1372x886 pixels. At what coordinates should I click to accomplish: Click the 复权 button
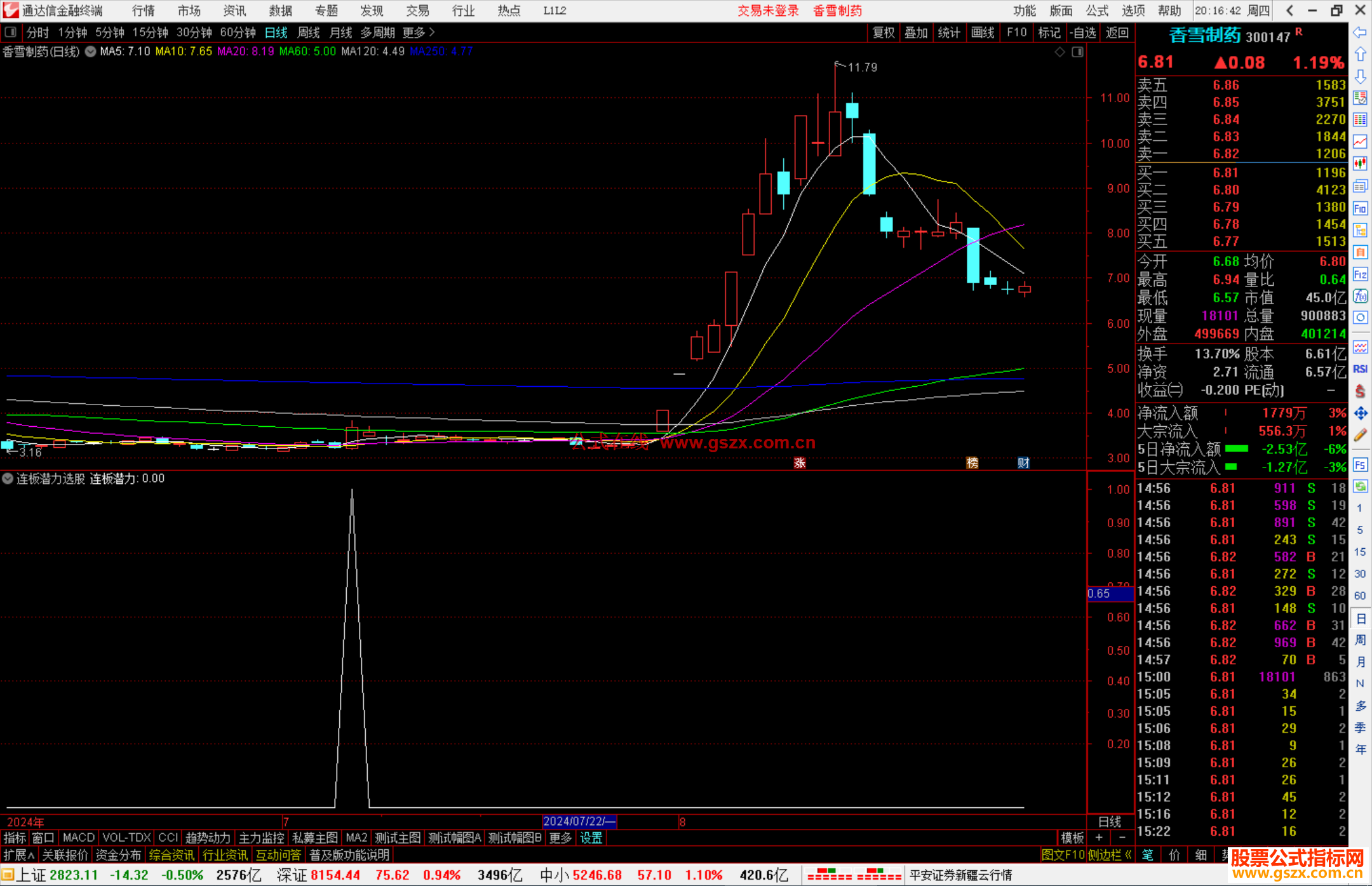coord(884,32)
